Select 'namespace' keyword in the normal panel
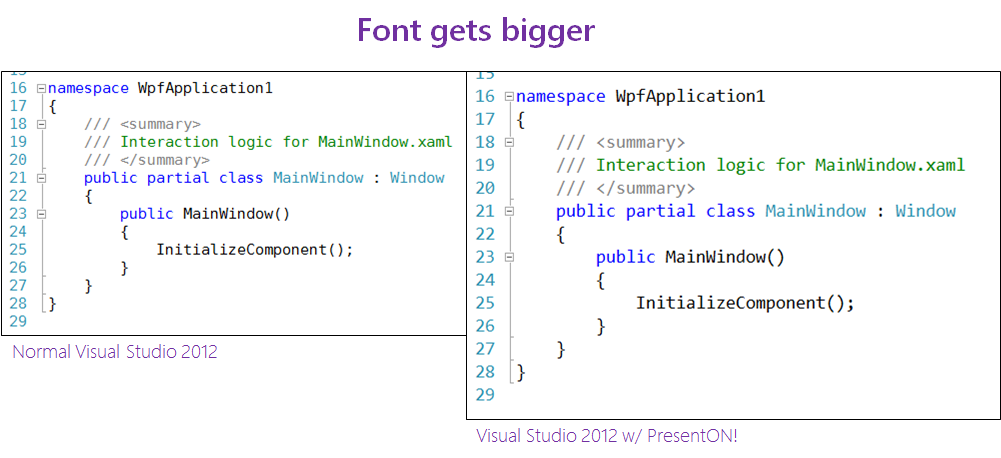The height and width of the screenshot is (458, 1001). click(x=88, y=88)
